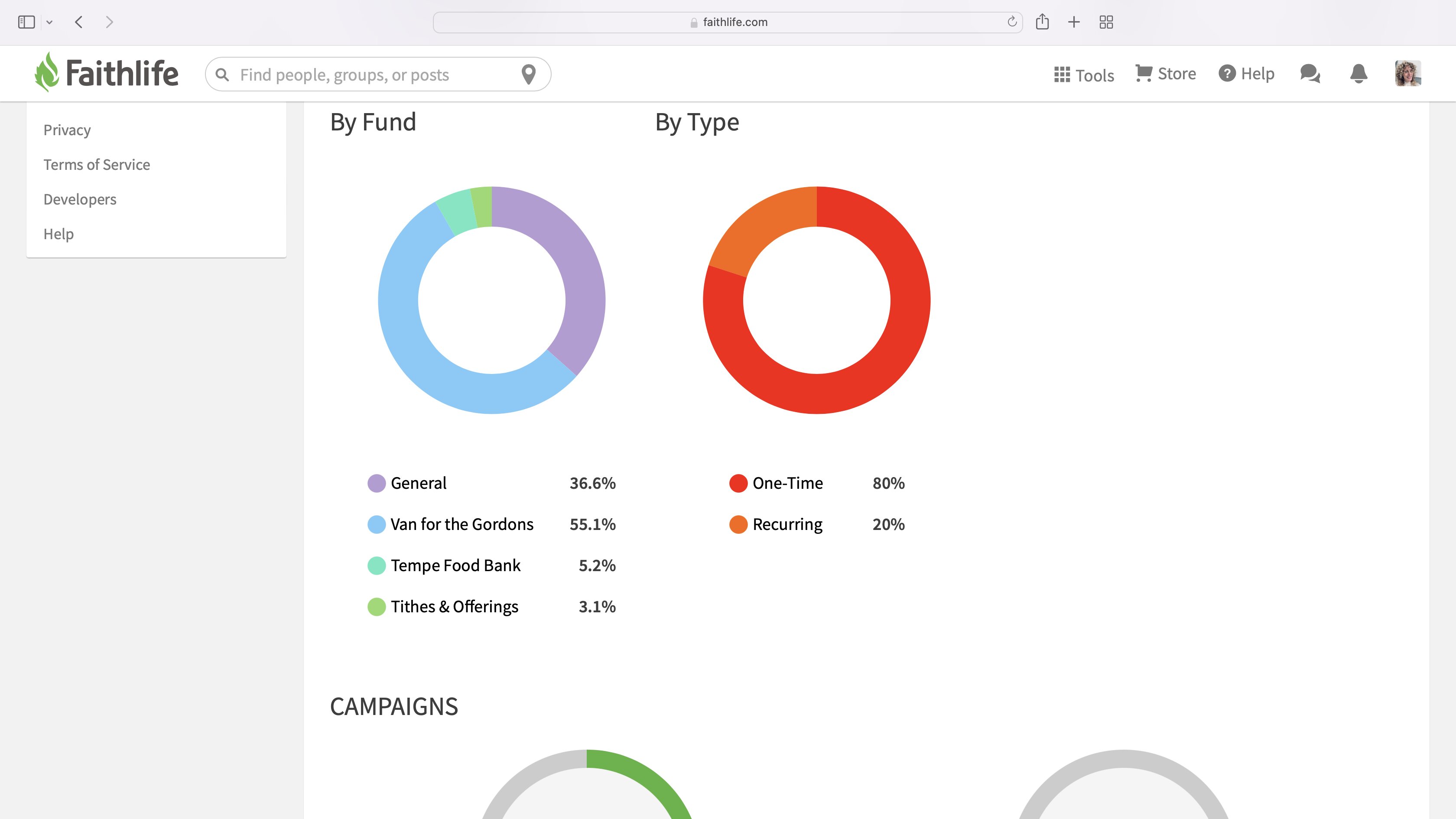Click the Van for the Gordons blue dot
Image resolution: width=1456 pixels, height=819 pixels.
click(377, 524)
